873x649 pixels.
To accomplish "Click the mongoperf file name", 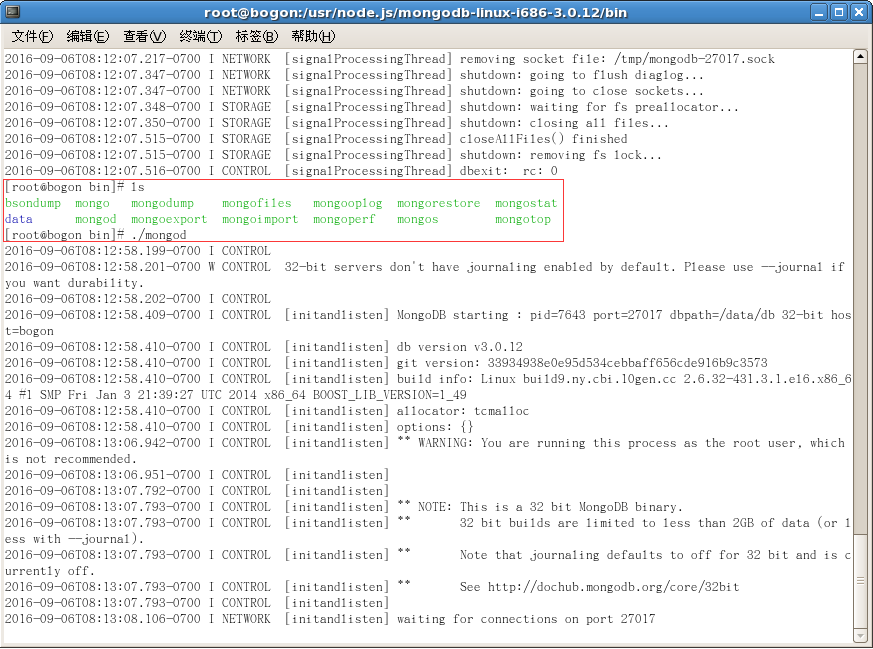I will click(x=344, y=220).
